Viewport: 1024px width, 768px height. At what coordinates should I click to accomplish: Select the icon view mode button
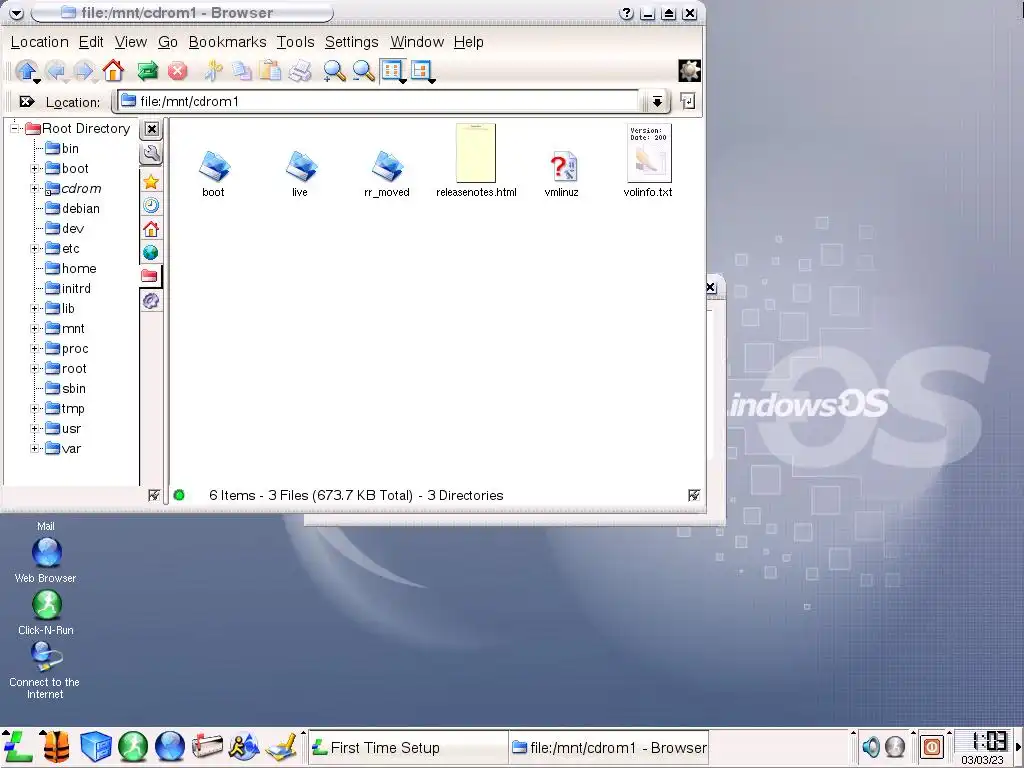pyautogui.click(x=392, y=71)
